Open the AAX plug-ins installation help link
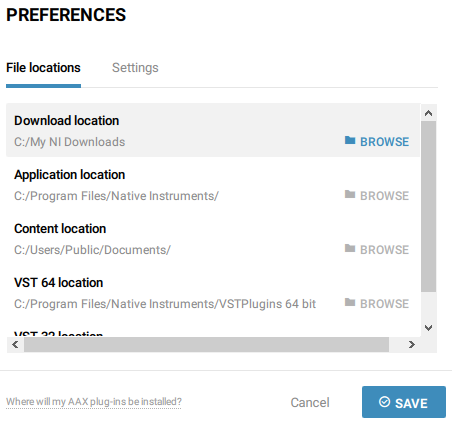 [94, 402]
